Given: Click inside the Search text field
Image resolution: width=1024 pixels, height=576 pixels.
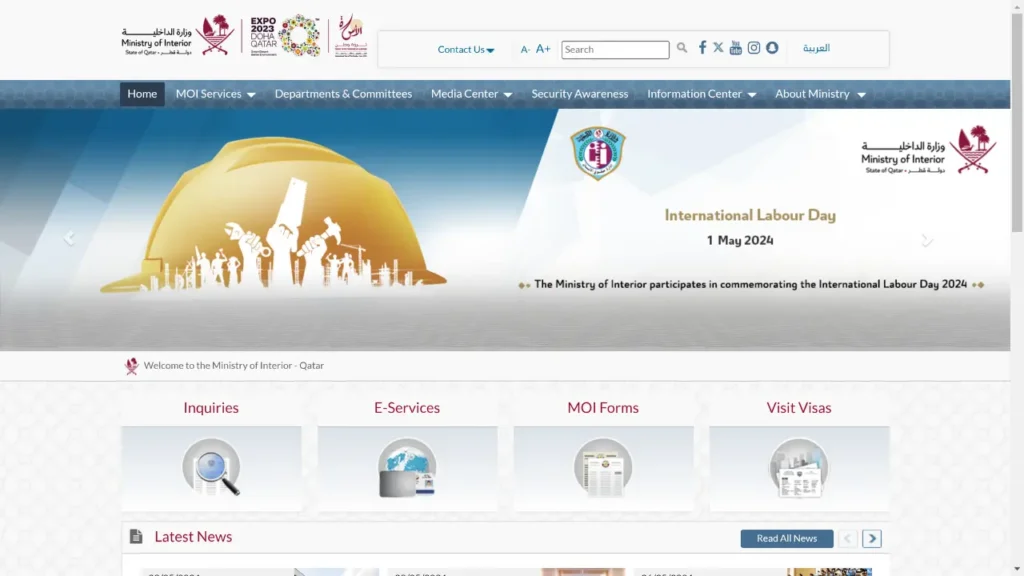Looking at the screenshot, I should point(615,50).
